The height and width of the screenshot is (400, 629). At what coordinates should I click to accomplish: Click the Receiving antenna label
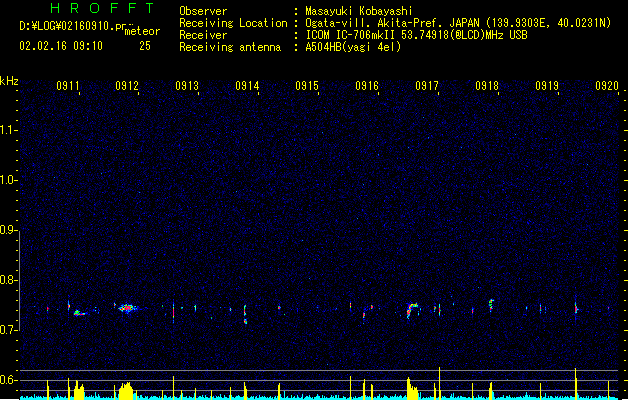coord(230,47)
